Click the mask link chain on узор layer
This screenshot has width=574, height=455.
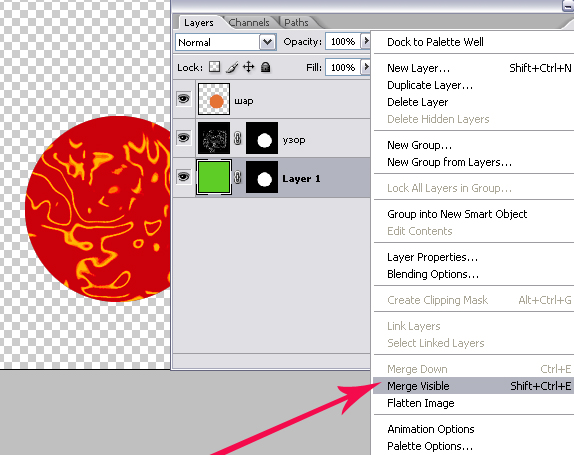tap(238, 138)
